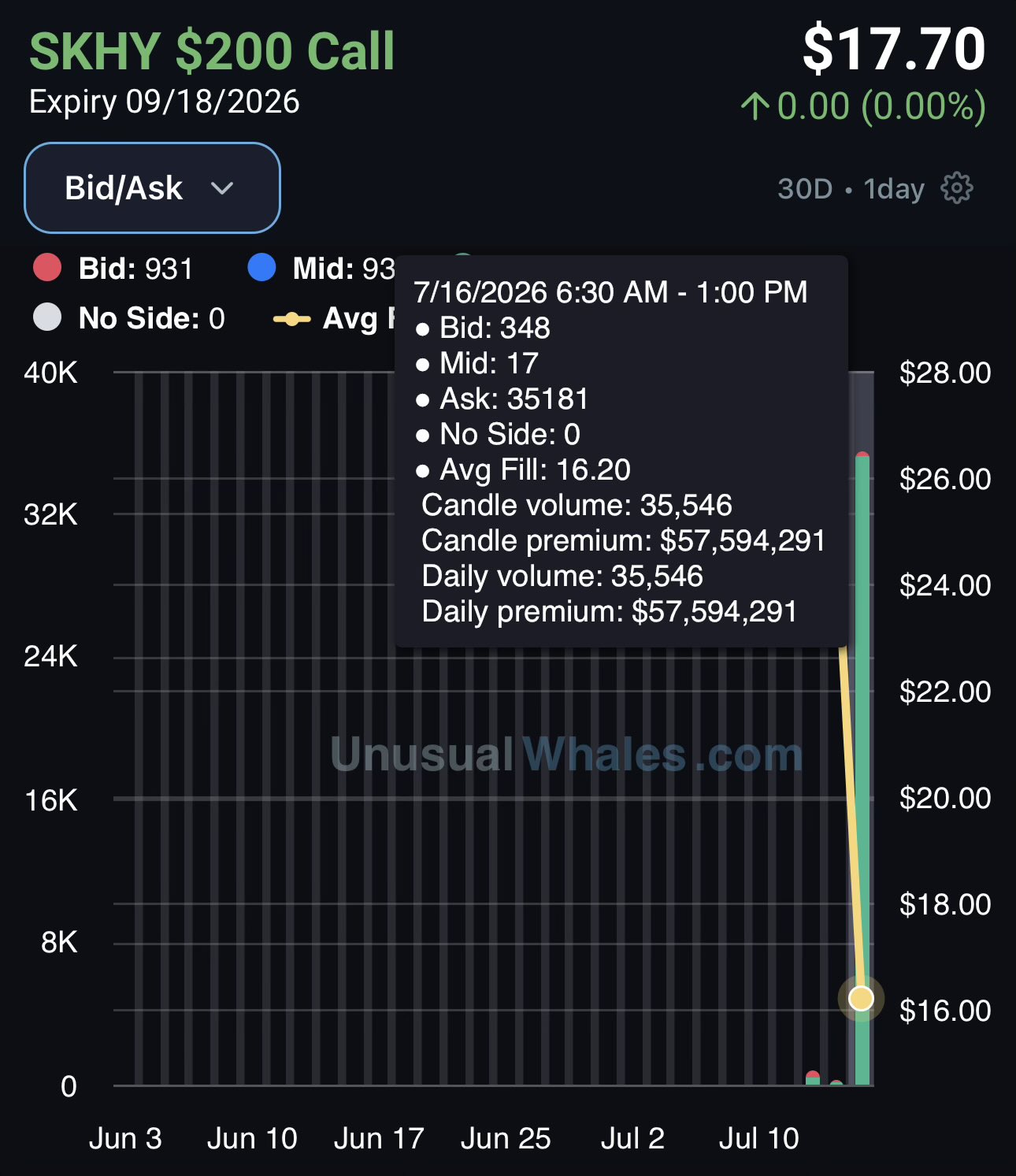Select the tall green Ask volume bar
This screenshot has width=1016, height=1176.
coord(862,772)
